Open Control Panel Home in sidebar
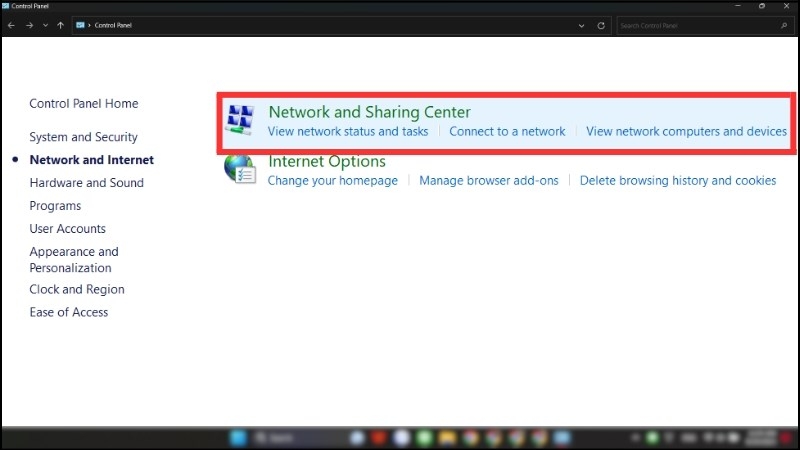Image resolution: width=800 pixels, height=450 pixels. click(x=84, y=104)
